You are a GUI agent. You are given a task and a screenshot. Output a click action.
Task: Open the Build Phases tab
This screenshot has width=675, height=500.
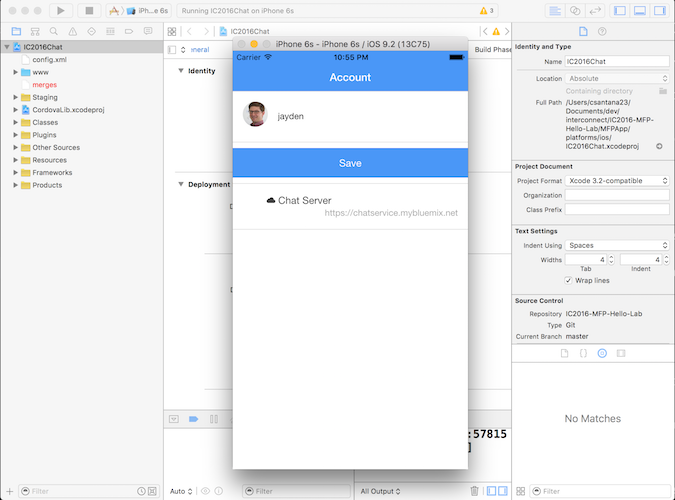click(493, 50)
